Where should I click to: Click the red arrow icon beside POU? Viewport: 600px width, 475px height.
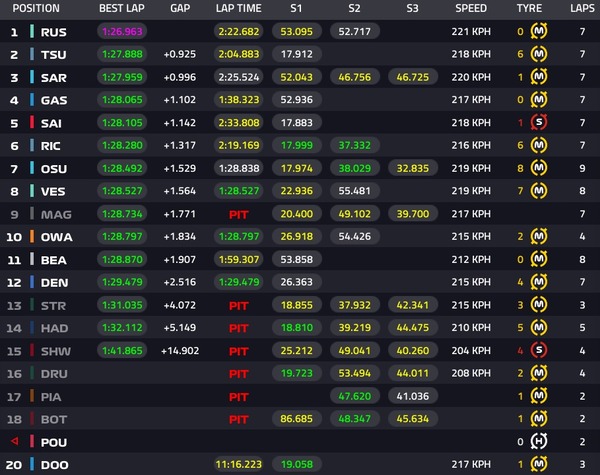[15, 441]
